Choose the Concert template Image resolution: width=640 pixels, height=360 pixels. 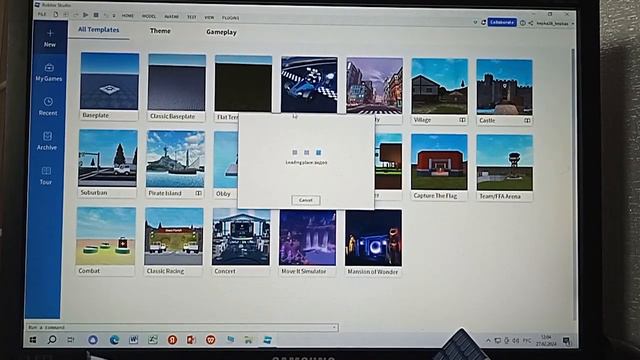click(x=241, y=242)
